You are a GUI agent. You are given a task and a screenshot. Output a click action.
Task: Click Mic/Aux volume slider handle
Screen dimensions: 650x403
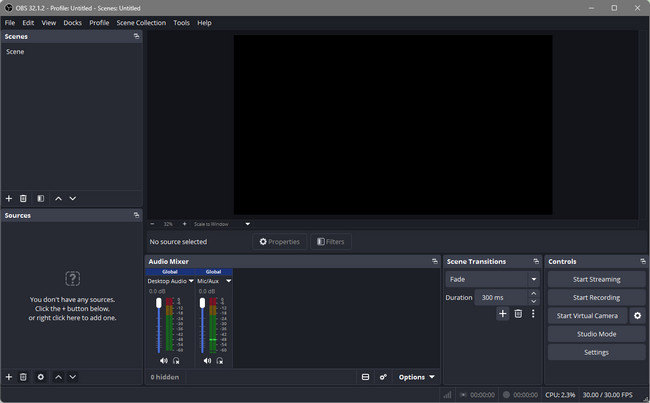click(202, 303)
